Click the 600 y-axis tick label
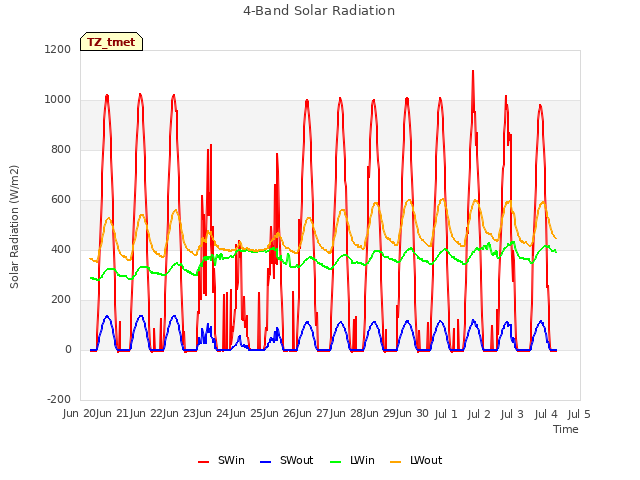 [61, 200]
